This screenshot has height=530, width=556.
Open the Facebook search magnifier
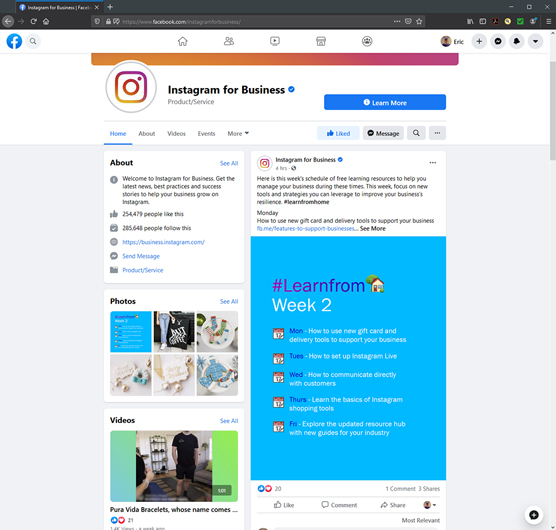[x=33, y=41]
